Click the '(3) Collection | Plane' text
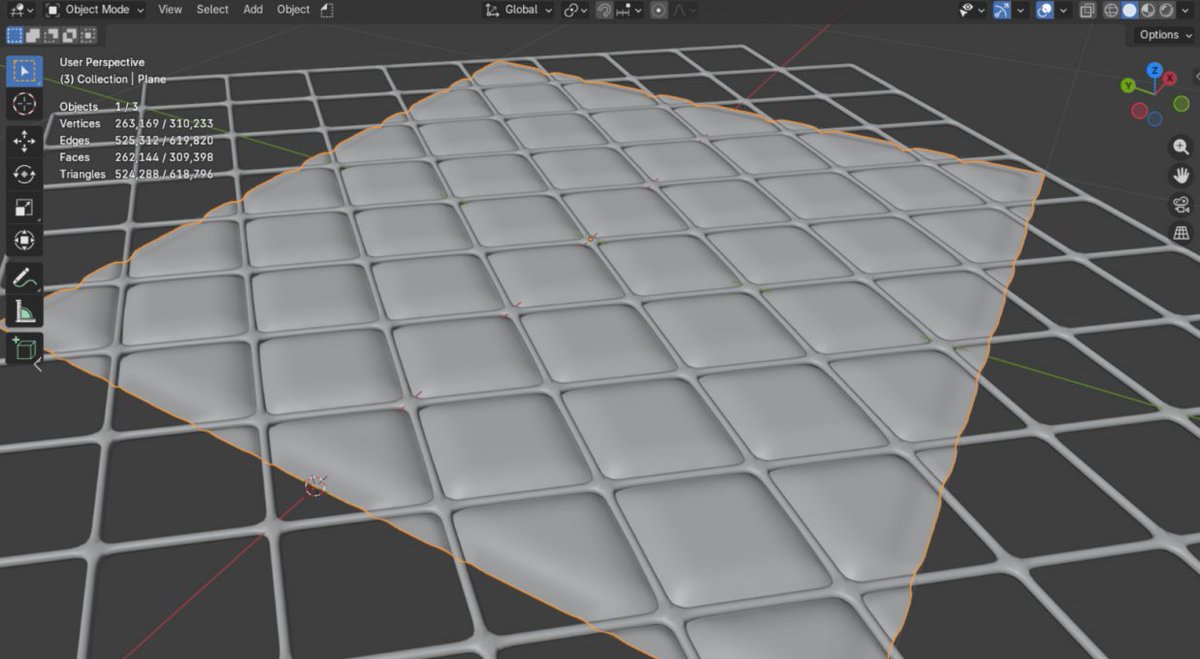 [x=113, y=79]
